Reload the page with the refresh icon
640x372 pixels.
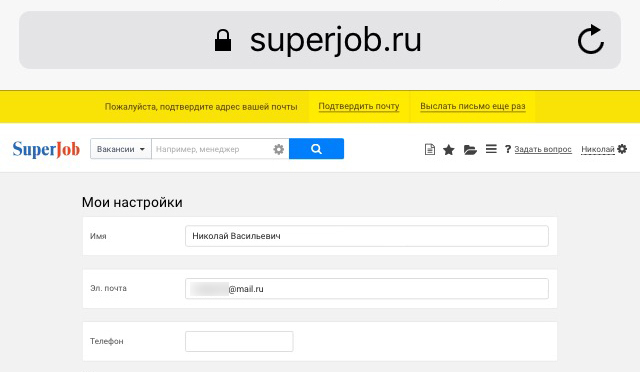(591, 40)
